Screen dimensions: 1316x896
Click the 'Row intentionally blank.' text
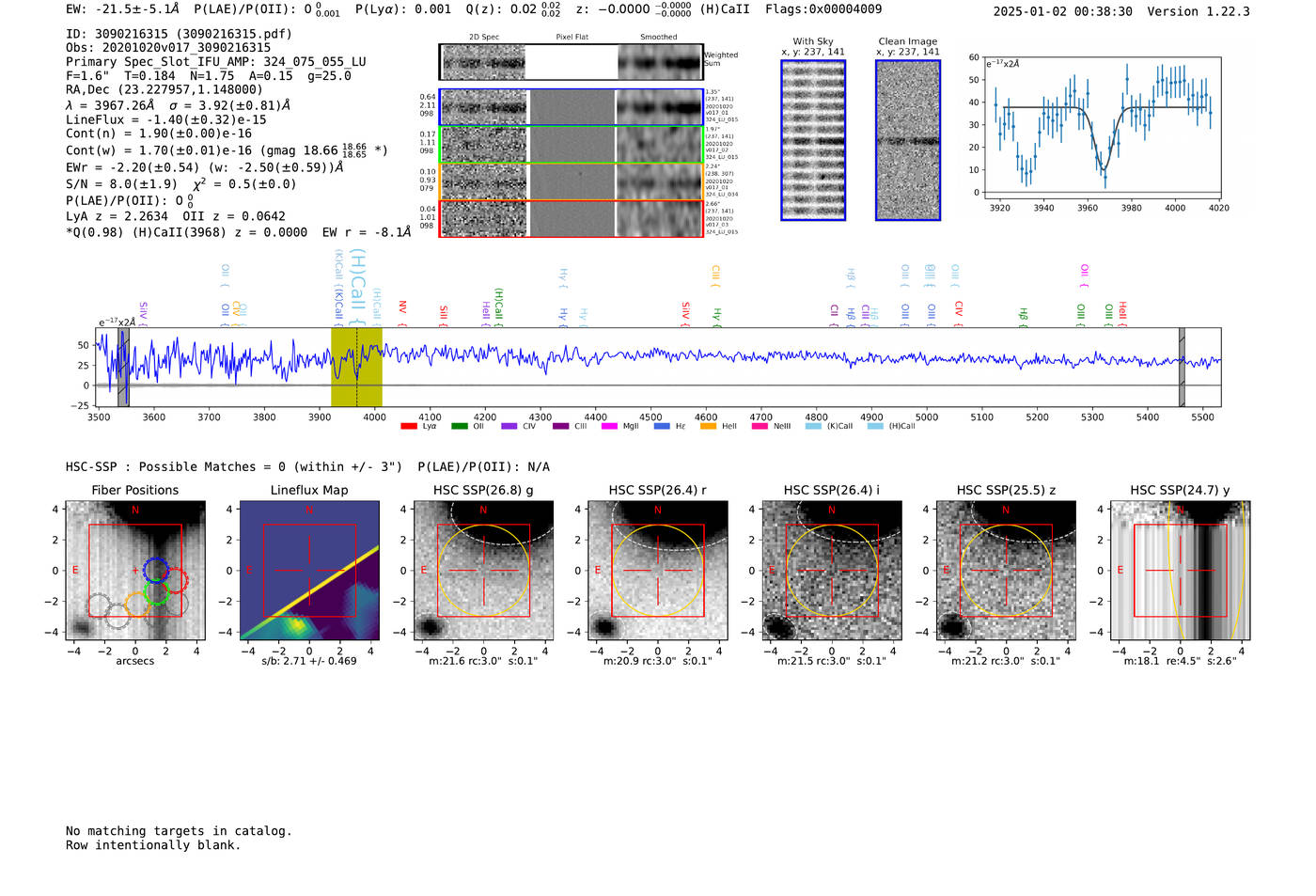[x=153, y=845]
